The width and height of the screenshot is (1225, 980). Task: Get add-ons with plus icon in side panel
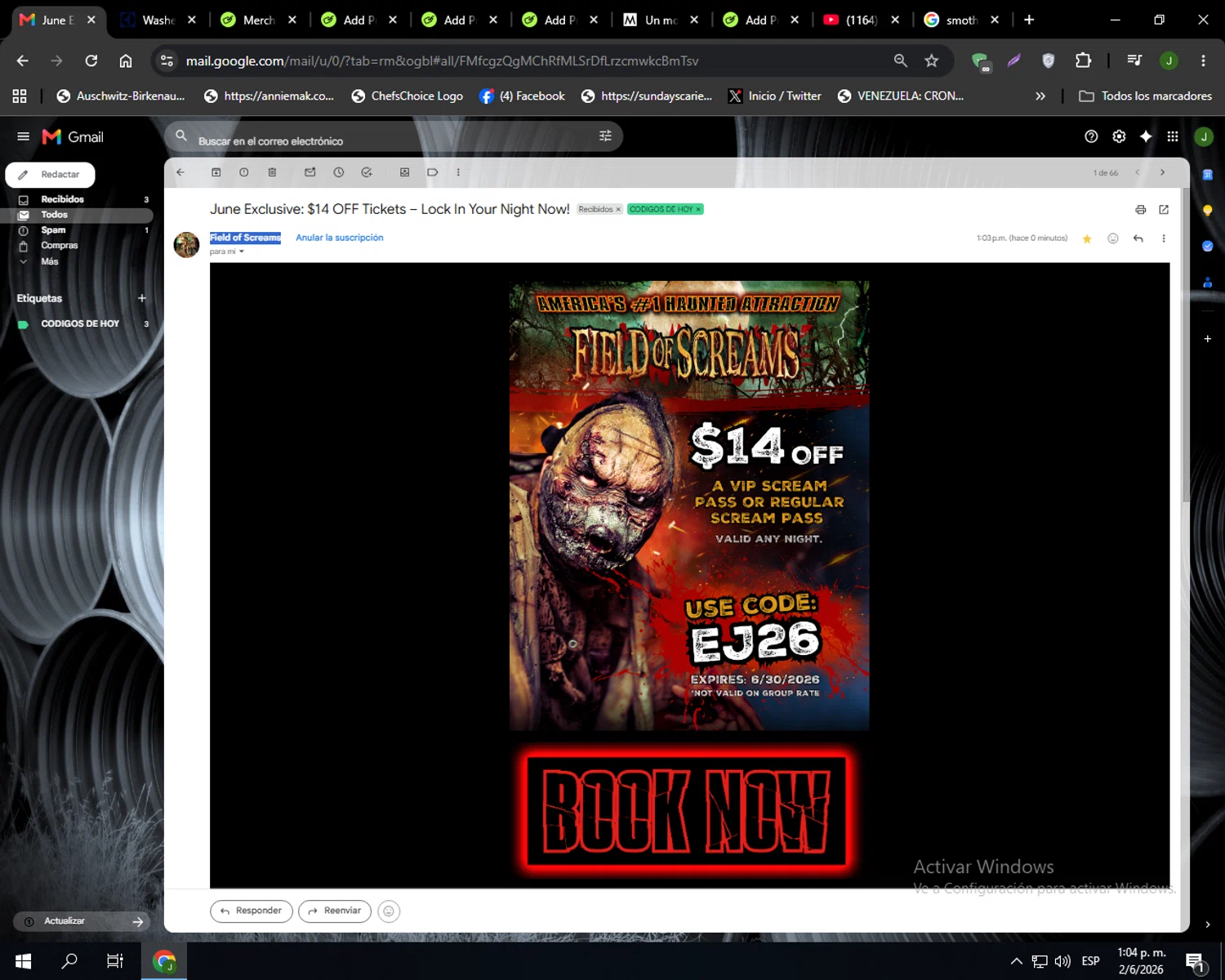tap(1208, 338)
